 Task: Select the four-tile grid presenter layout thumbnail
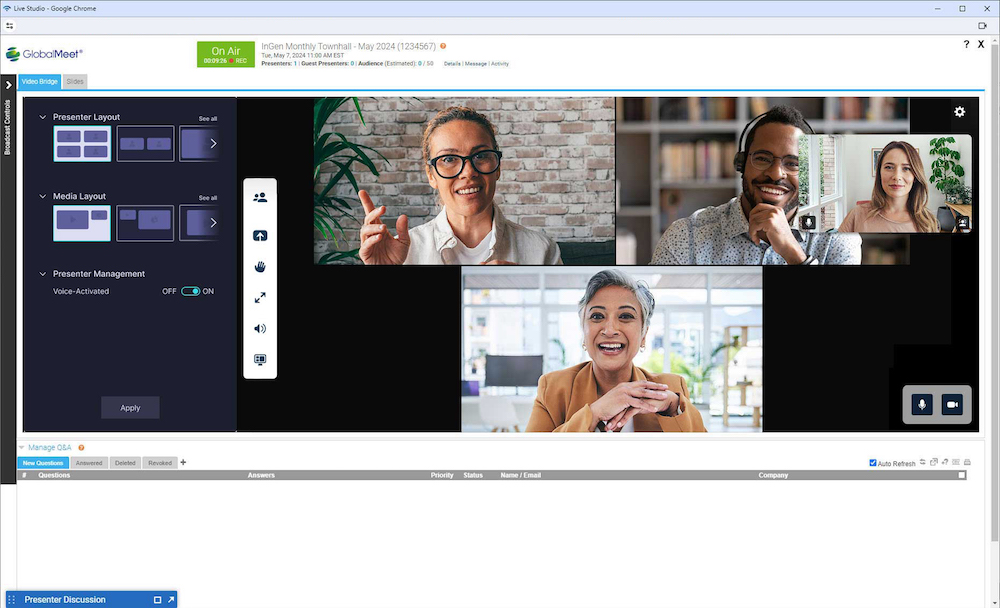point(82,144)
